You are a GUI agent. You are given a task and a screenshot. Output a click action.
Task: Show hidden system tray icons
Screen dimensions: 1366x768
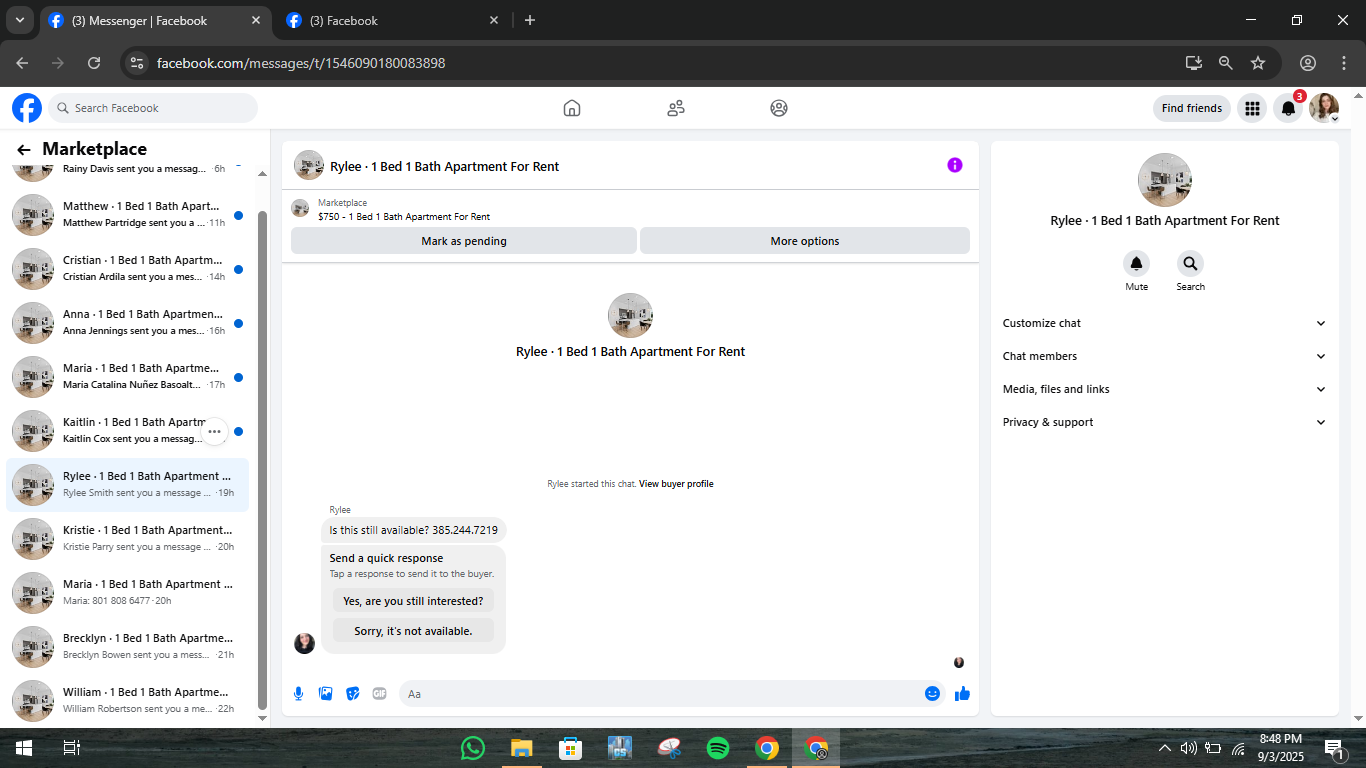(x=1165, y=748)
